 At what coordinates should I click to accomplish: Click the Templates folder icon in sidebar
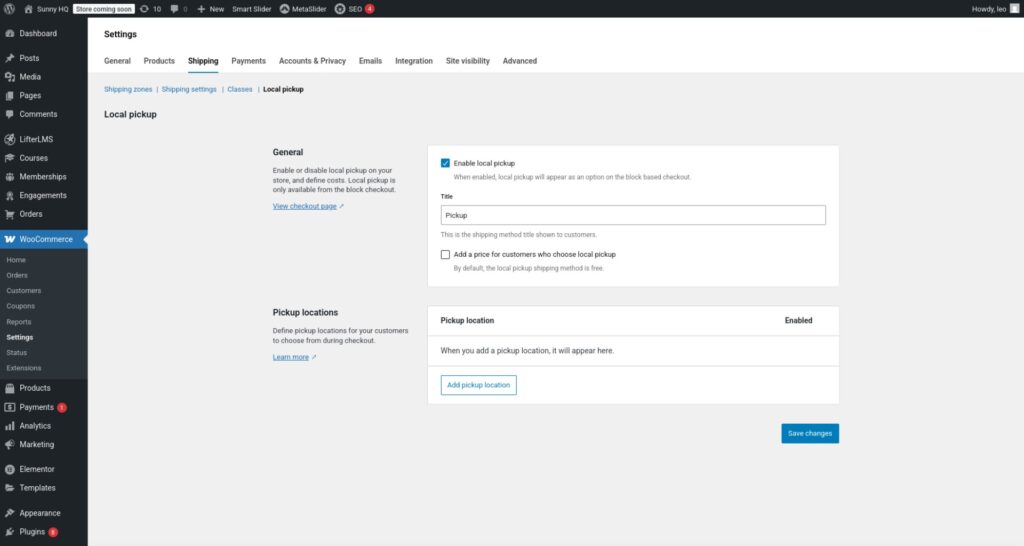pos(10,488)
